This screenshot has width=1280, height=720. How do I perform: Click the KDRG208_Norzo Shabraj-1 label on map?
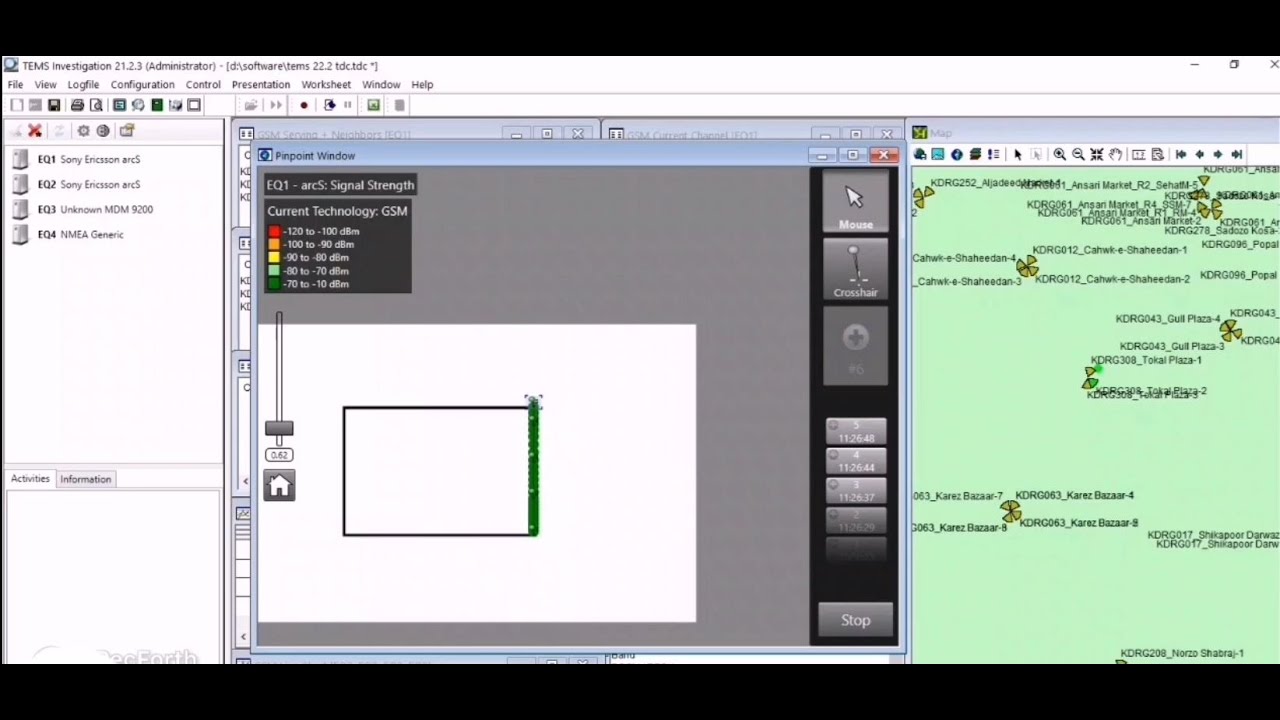point(1182,653)
